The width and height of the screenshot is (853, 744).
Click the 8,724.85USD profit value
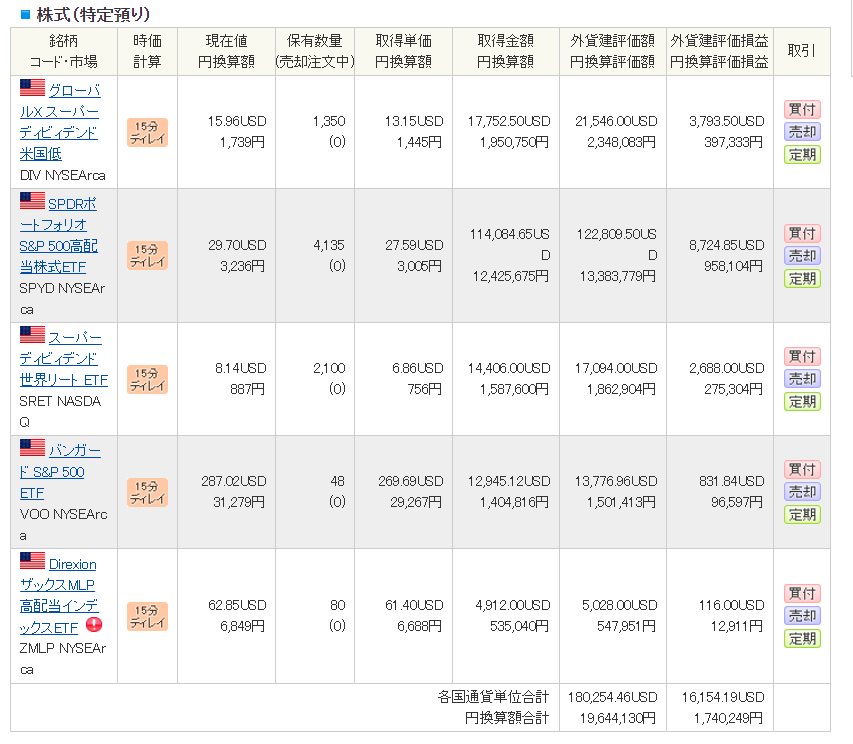(x=727, y=245)
